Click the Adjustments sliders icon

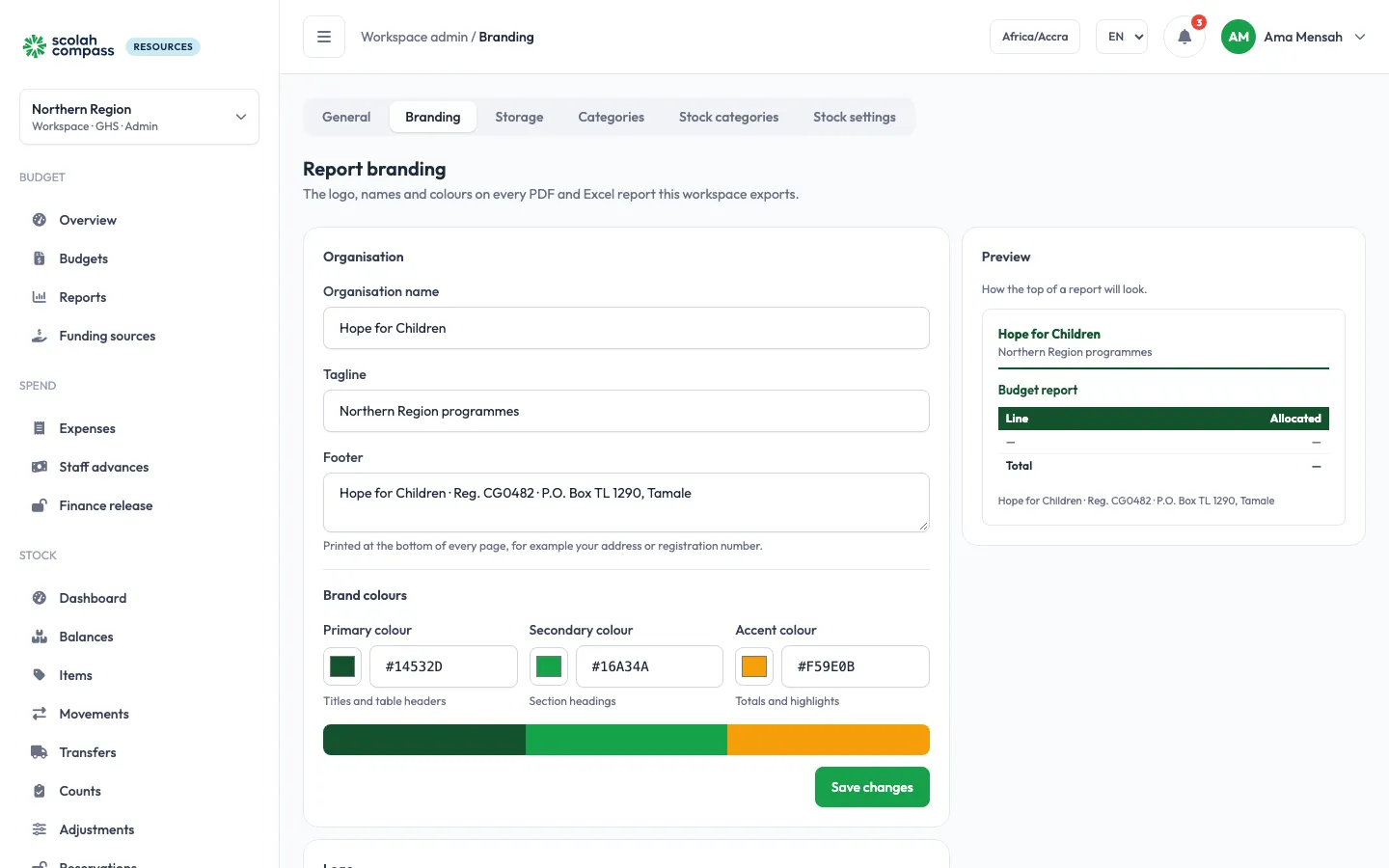point(40,829)
